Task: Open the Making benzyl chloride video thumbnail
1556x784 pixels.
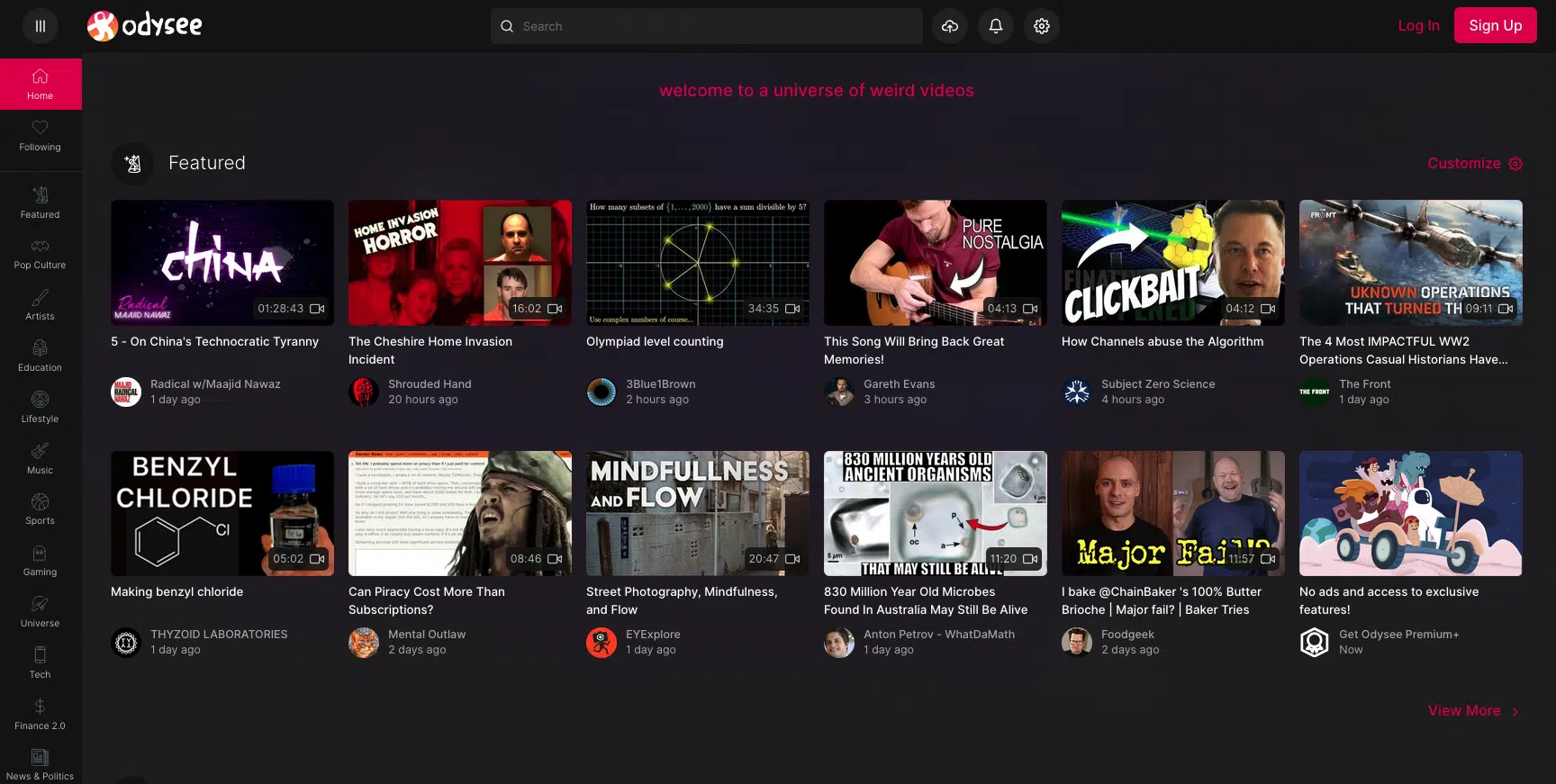Action: [222, 513]
